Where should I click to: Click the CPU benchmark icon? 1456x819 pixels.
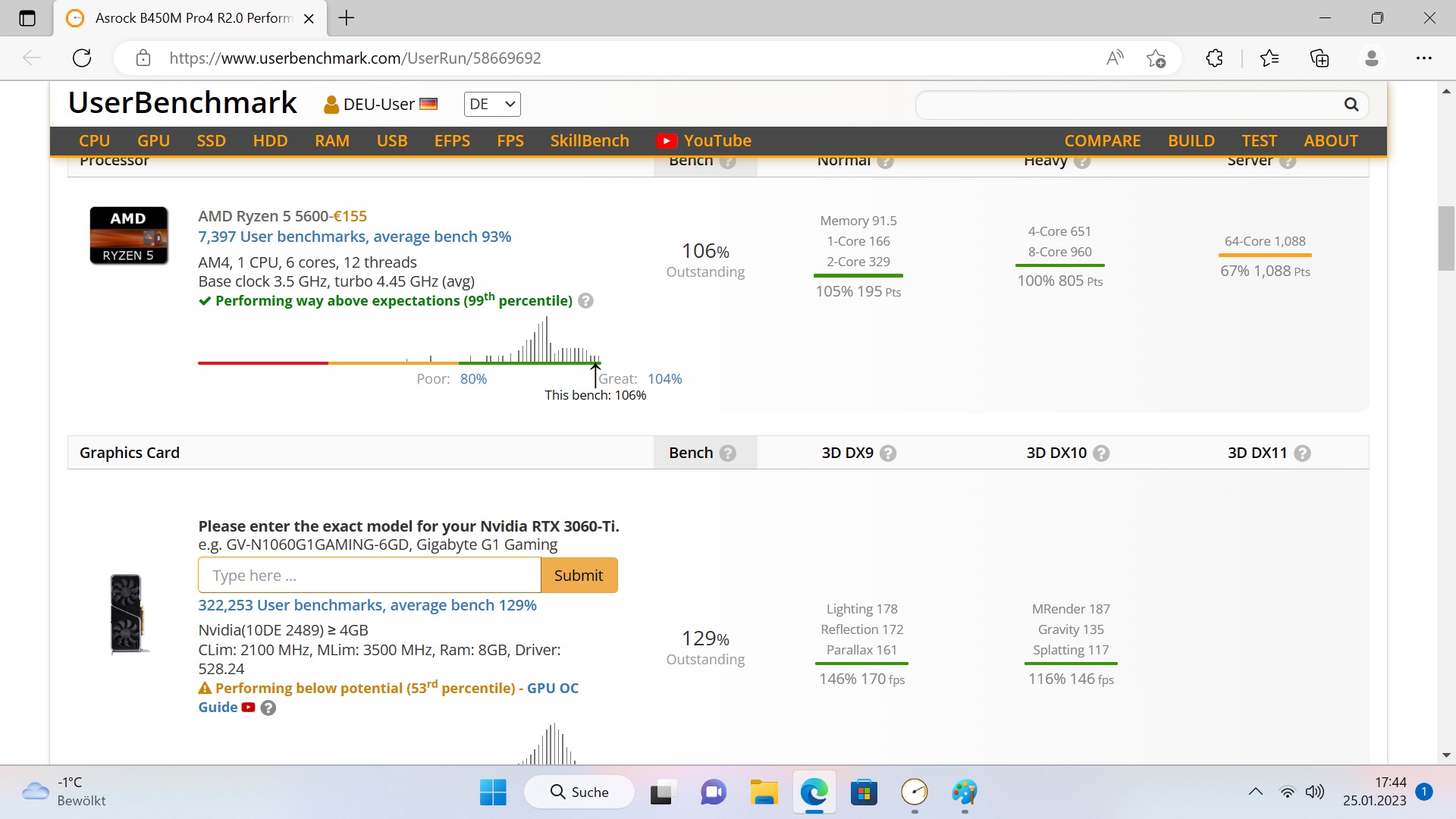coord(128,236)
